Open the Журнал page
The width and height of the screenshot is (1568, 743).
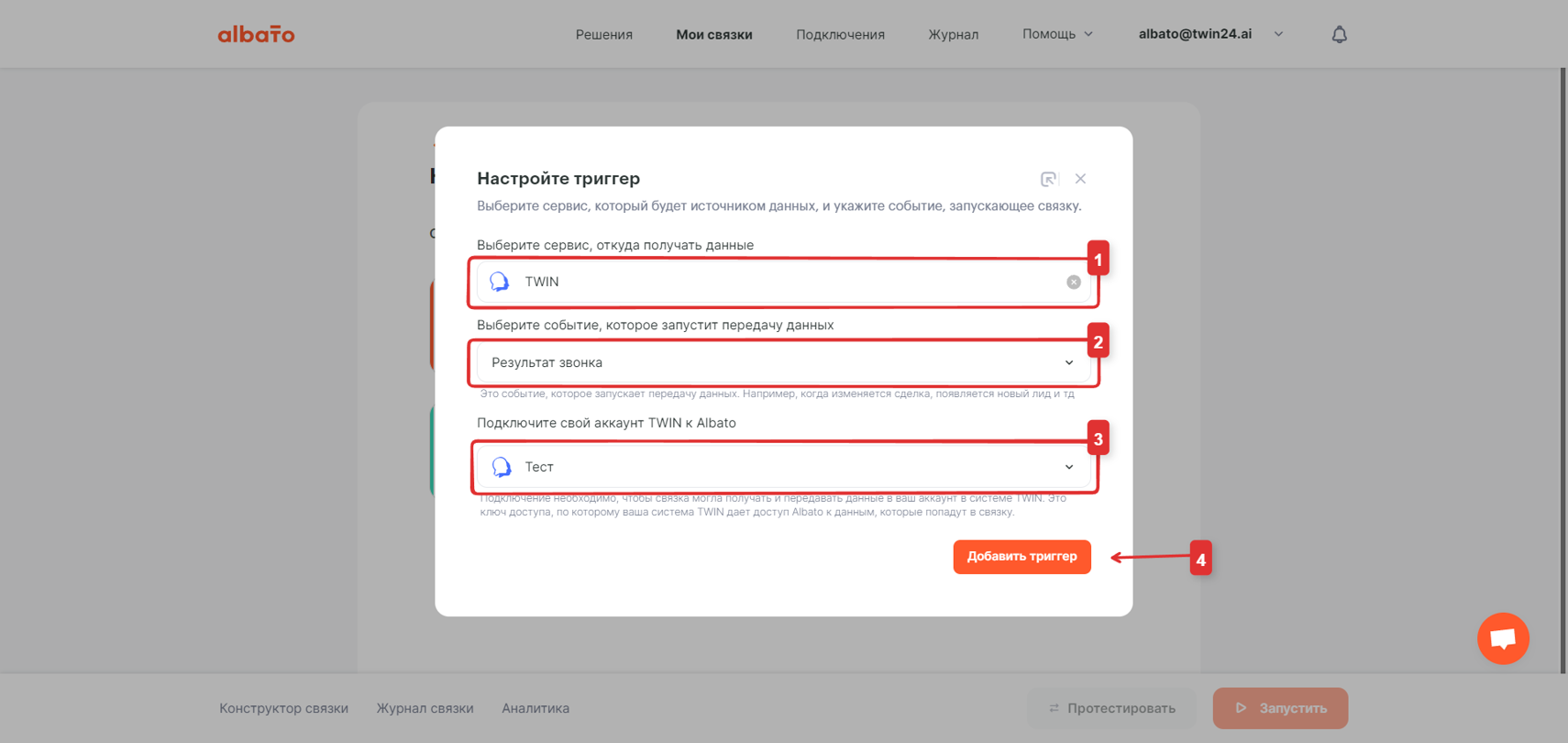click(x=954, y=34)
